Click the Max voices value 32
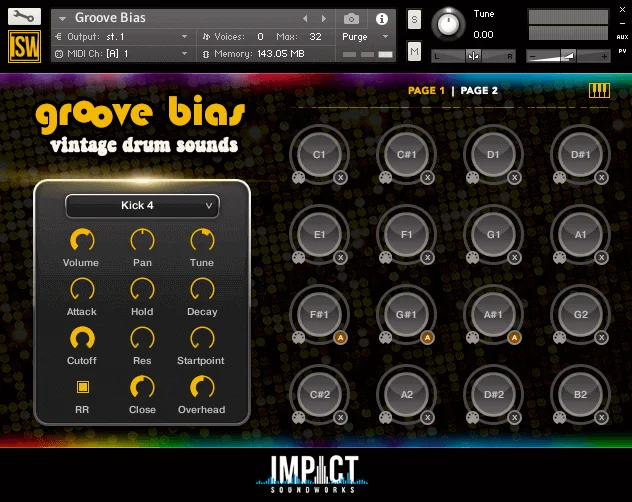This screenshot has width=632, height=502. 315,37
